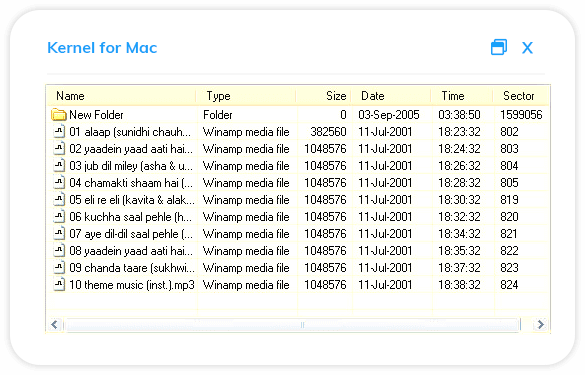Screen dimensions: 585x375
Task: Click sector value 805
Action: 509,183
